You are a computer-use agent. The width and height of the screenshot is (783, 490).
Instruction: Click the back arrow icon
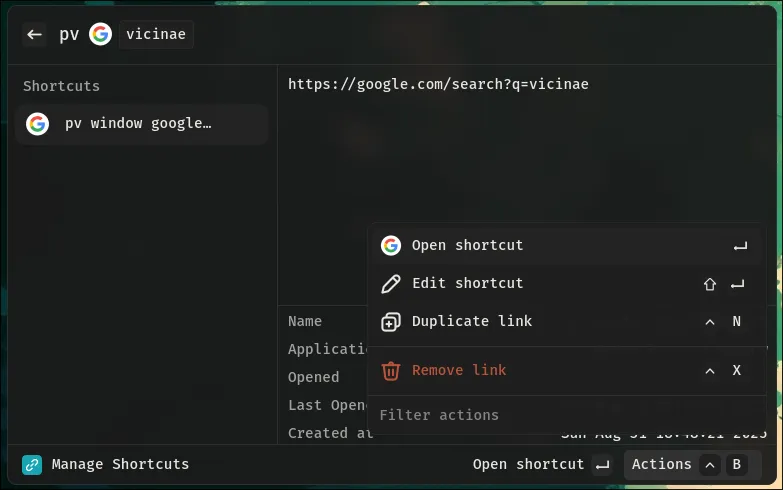(x=34, y=34)
